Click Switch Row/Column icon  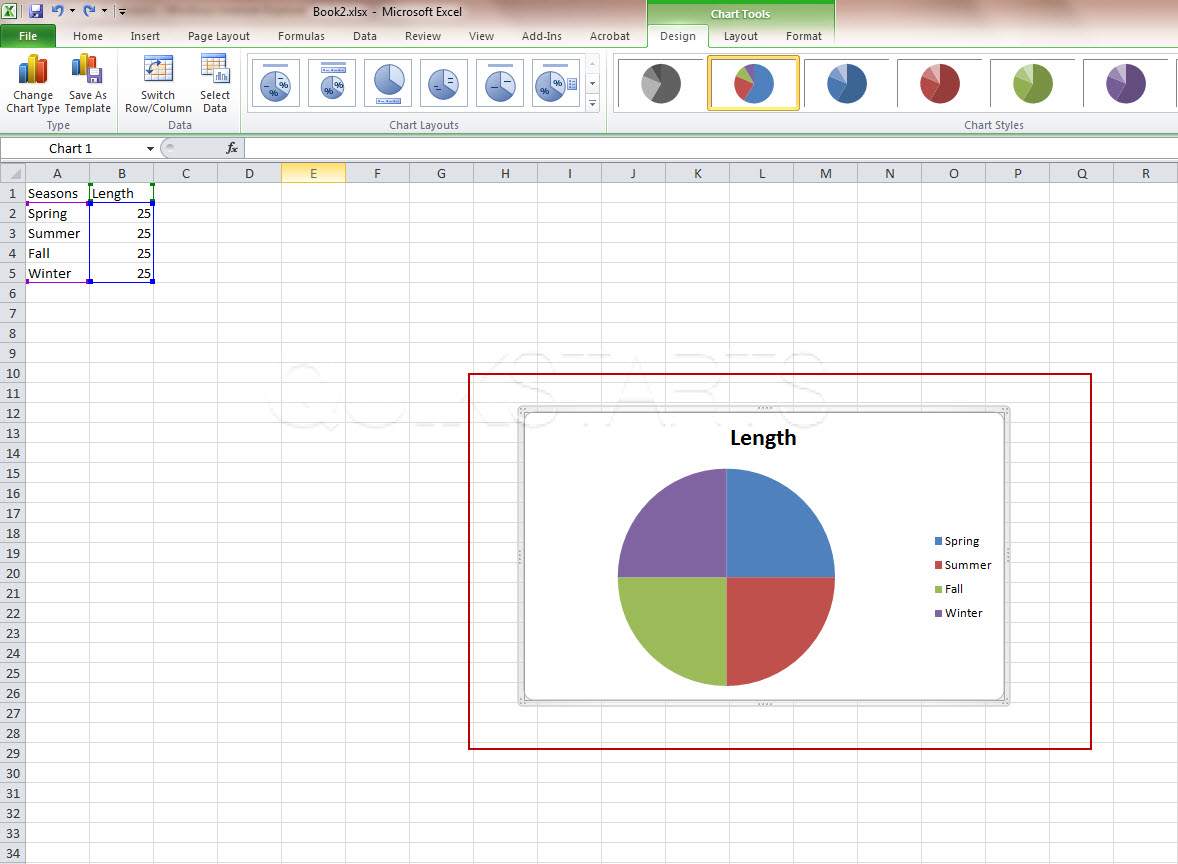(158, 84)
